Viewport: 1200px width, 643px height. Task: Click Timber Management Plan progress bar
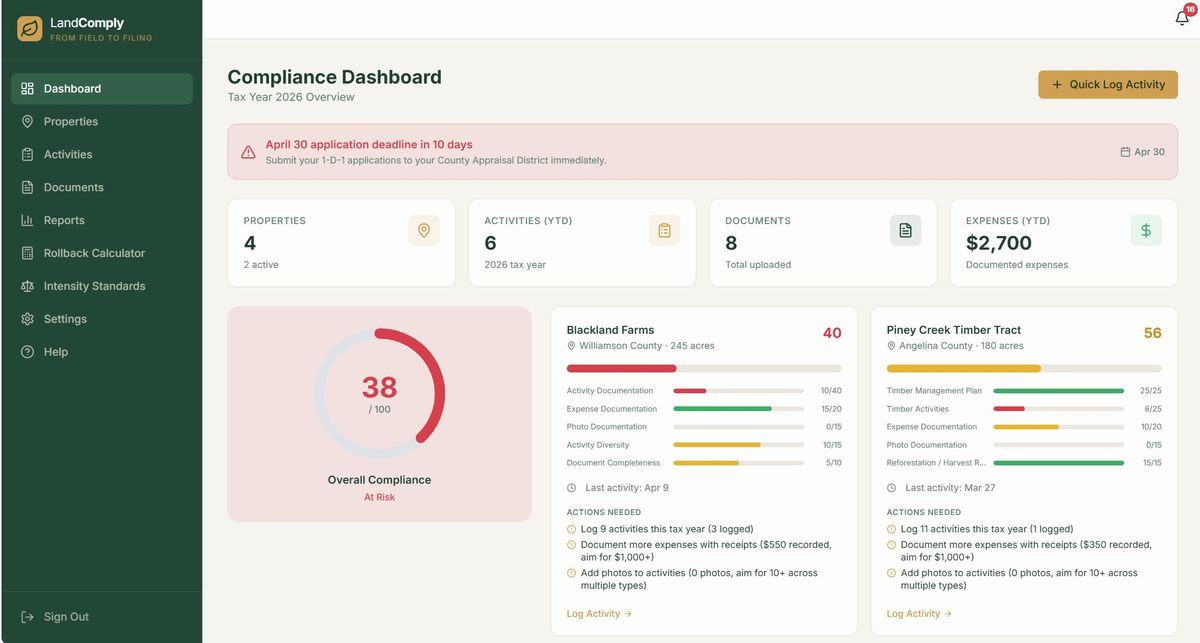(1059, 391)
